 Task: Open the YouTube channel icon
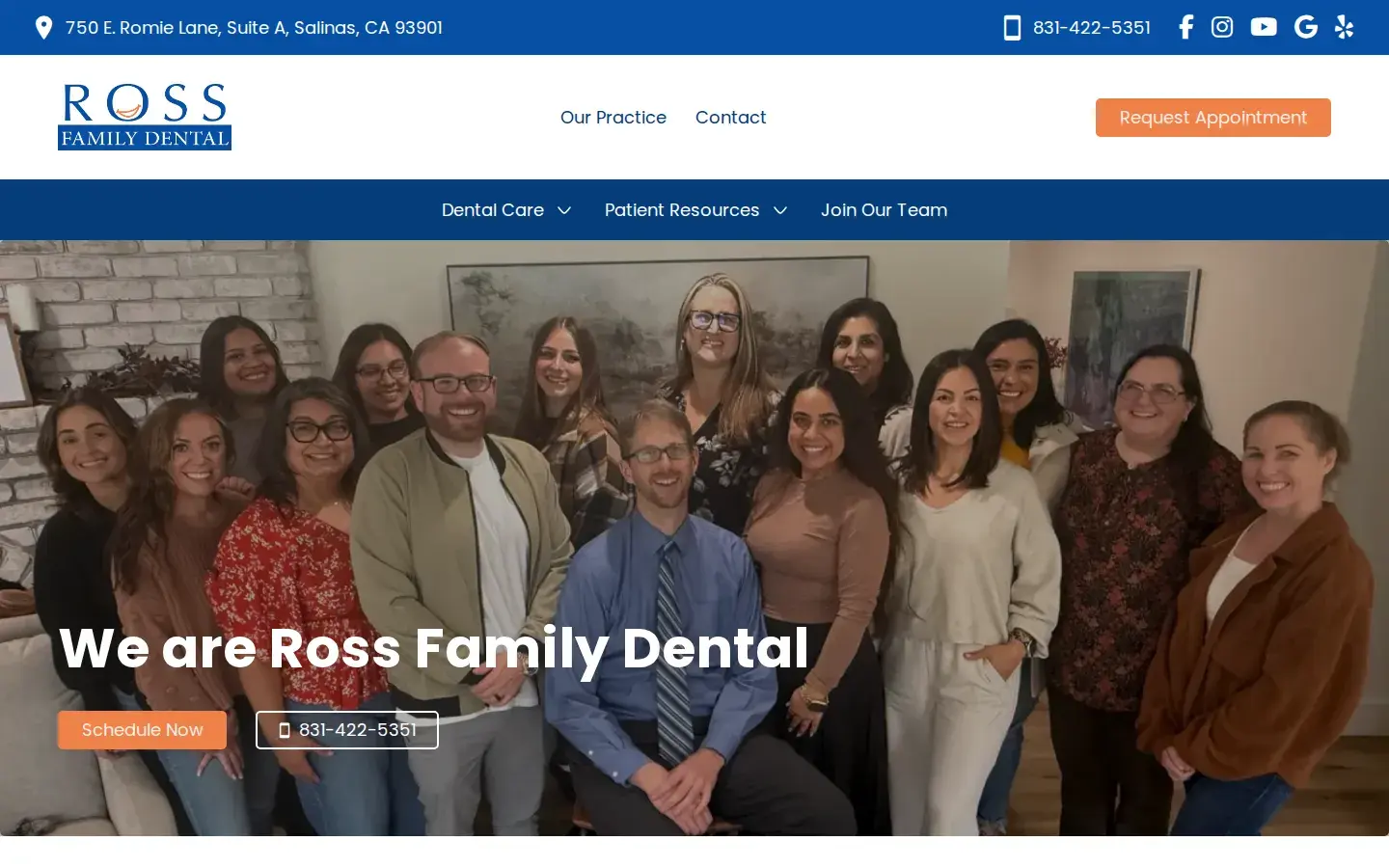(1264, 27)
